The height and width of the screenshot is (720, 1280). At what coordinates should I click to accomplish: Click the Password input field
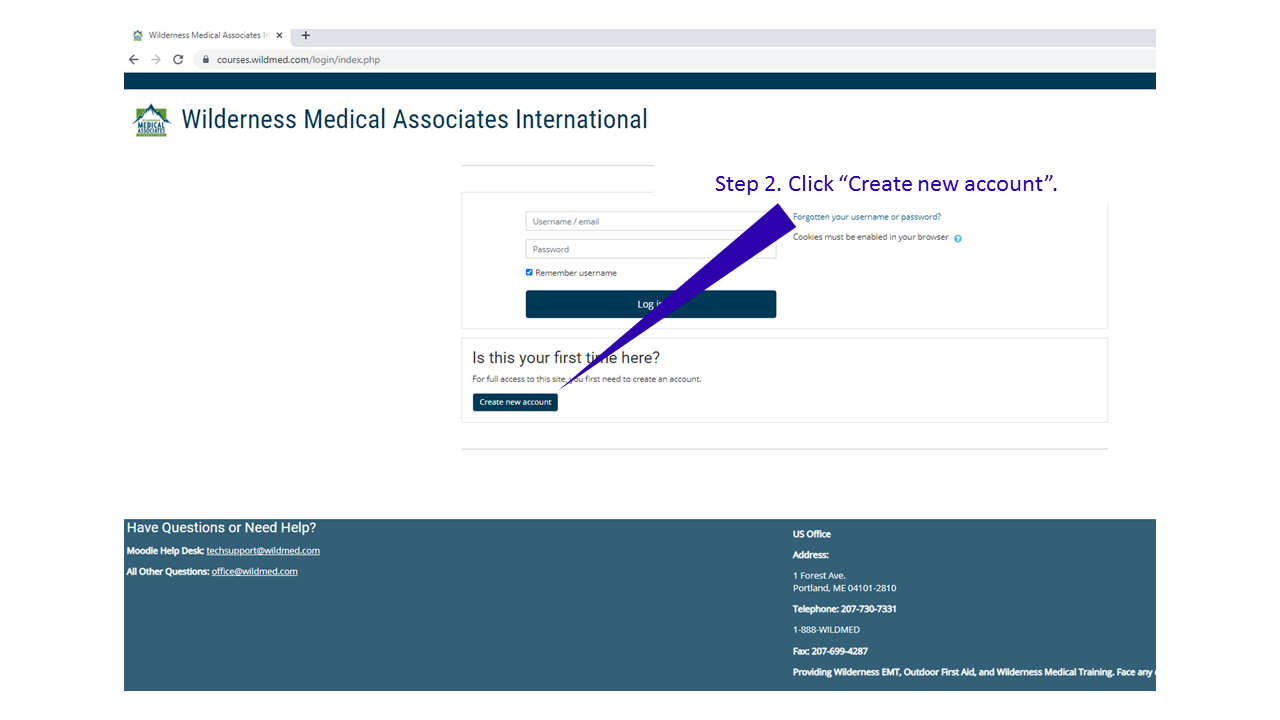click(x=651, y=249)
